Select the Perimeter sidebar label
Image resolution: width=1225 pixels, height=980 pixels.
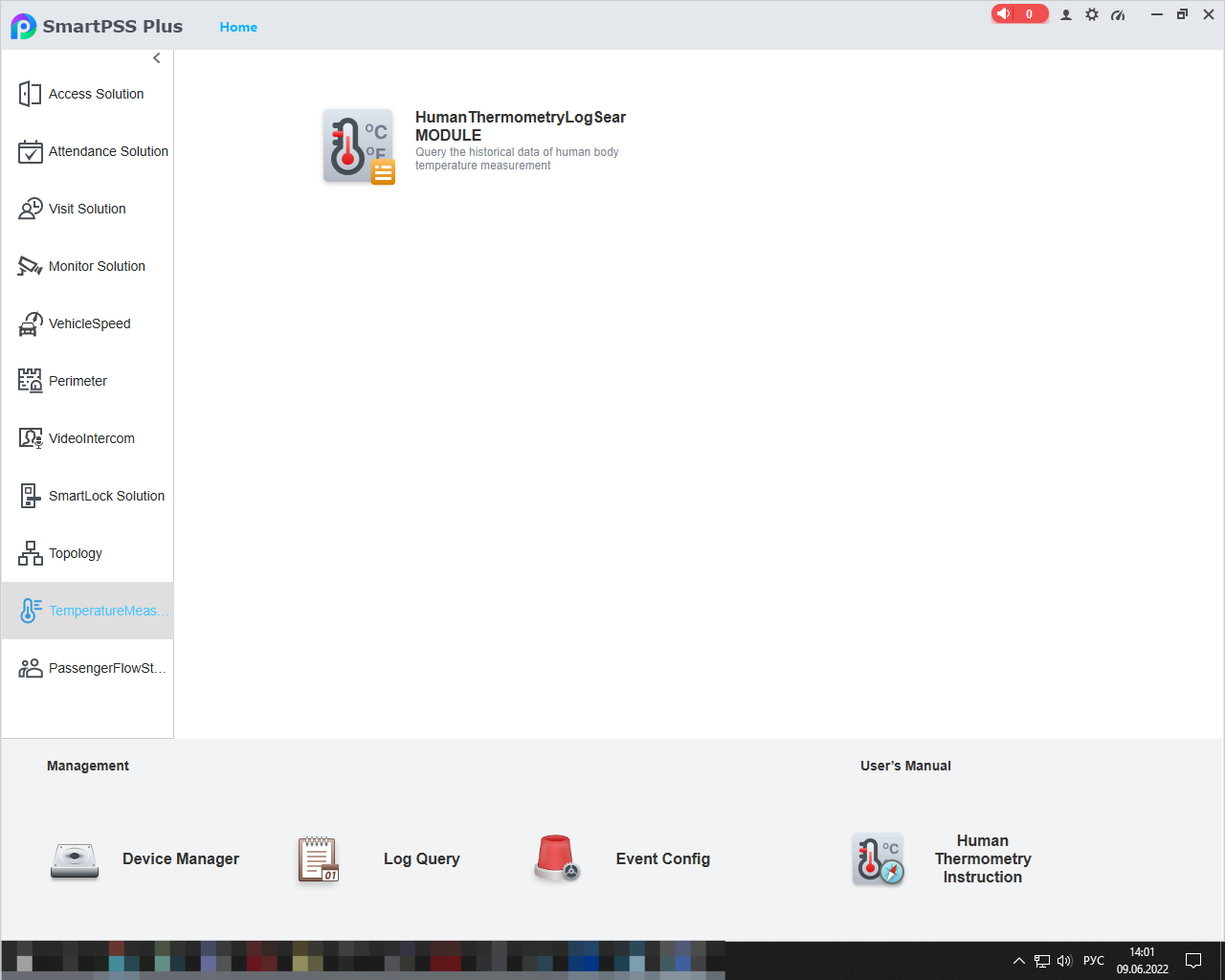pyautogui.click(x=78, y=381)
